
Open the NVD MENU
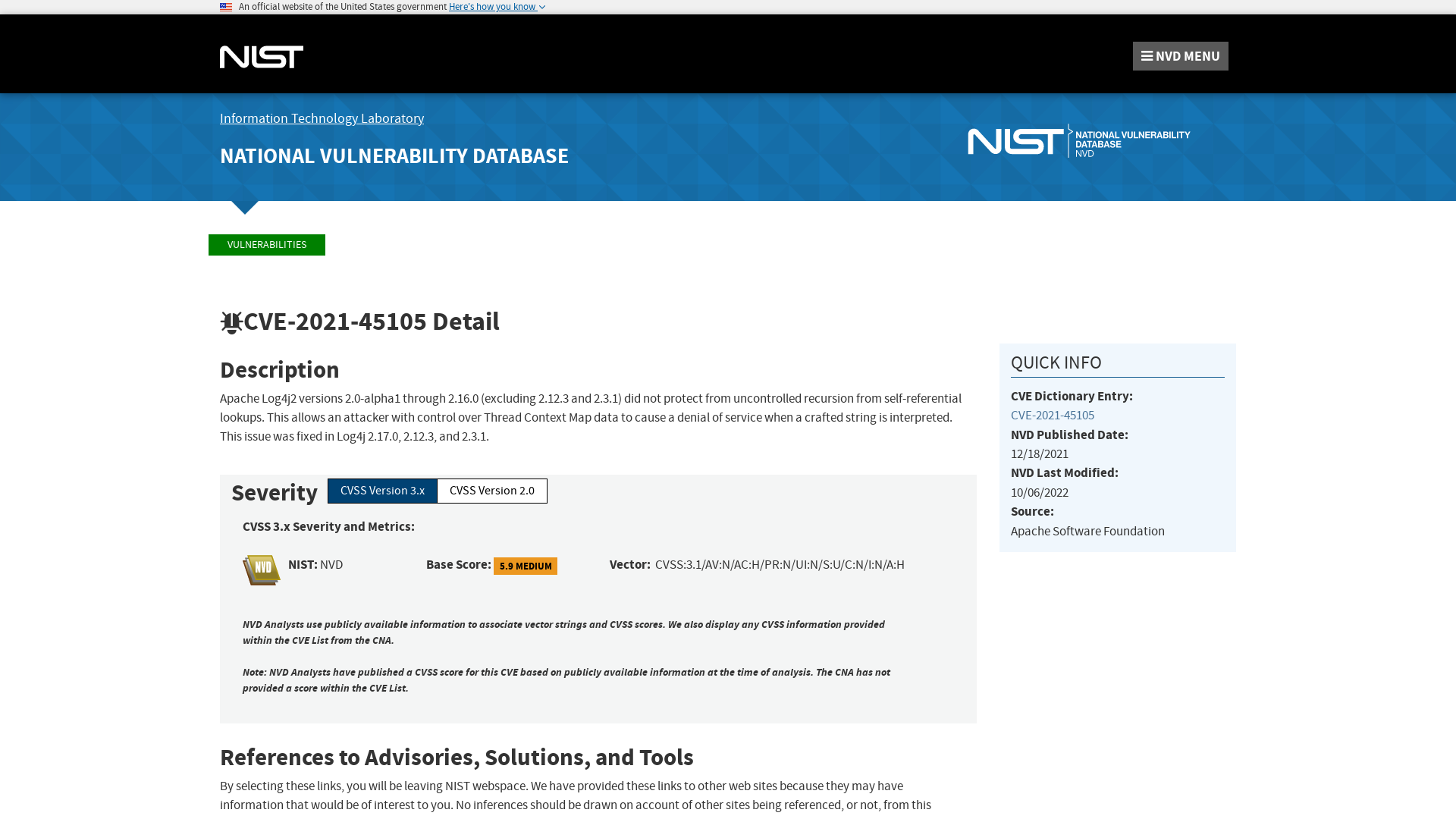click(x=1181, y=56)
